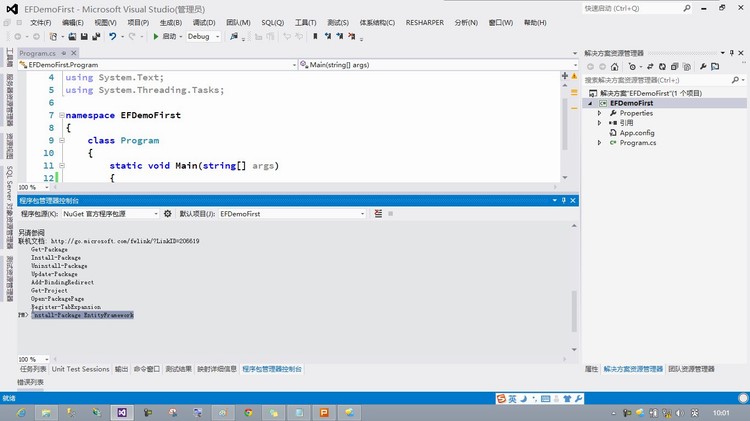Open the Debug configuration dropdown
This screenshot has height=421, width=750.
pos(218,36)
